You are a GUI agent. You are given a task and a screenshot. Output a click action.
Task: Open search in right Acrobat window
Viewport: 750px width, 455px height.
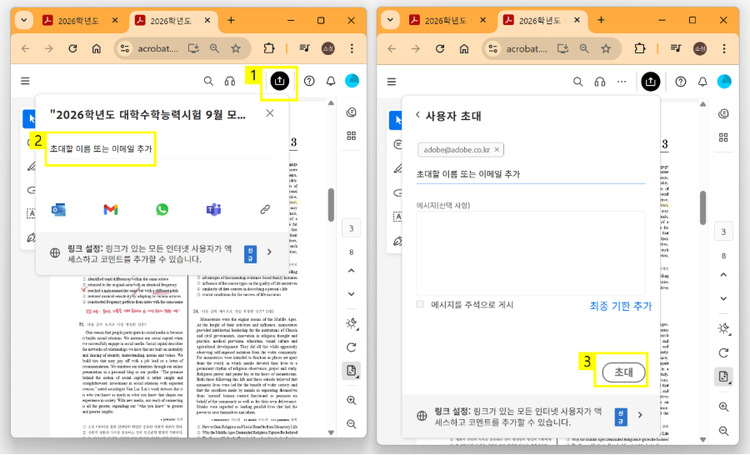point(578,82)
